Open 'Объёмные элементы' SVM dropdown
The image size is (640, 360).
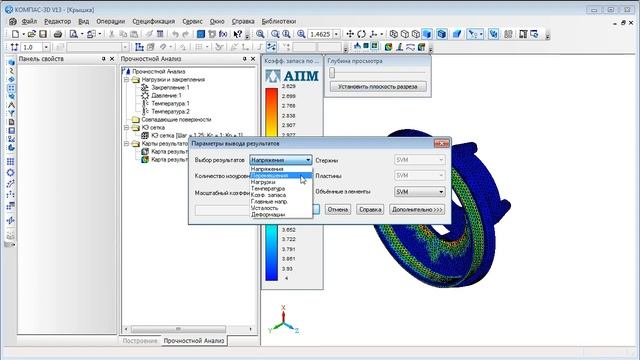pyautogui.click(x=420, y=191)
